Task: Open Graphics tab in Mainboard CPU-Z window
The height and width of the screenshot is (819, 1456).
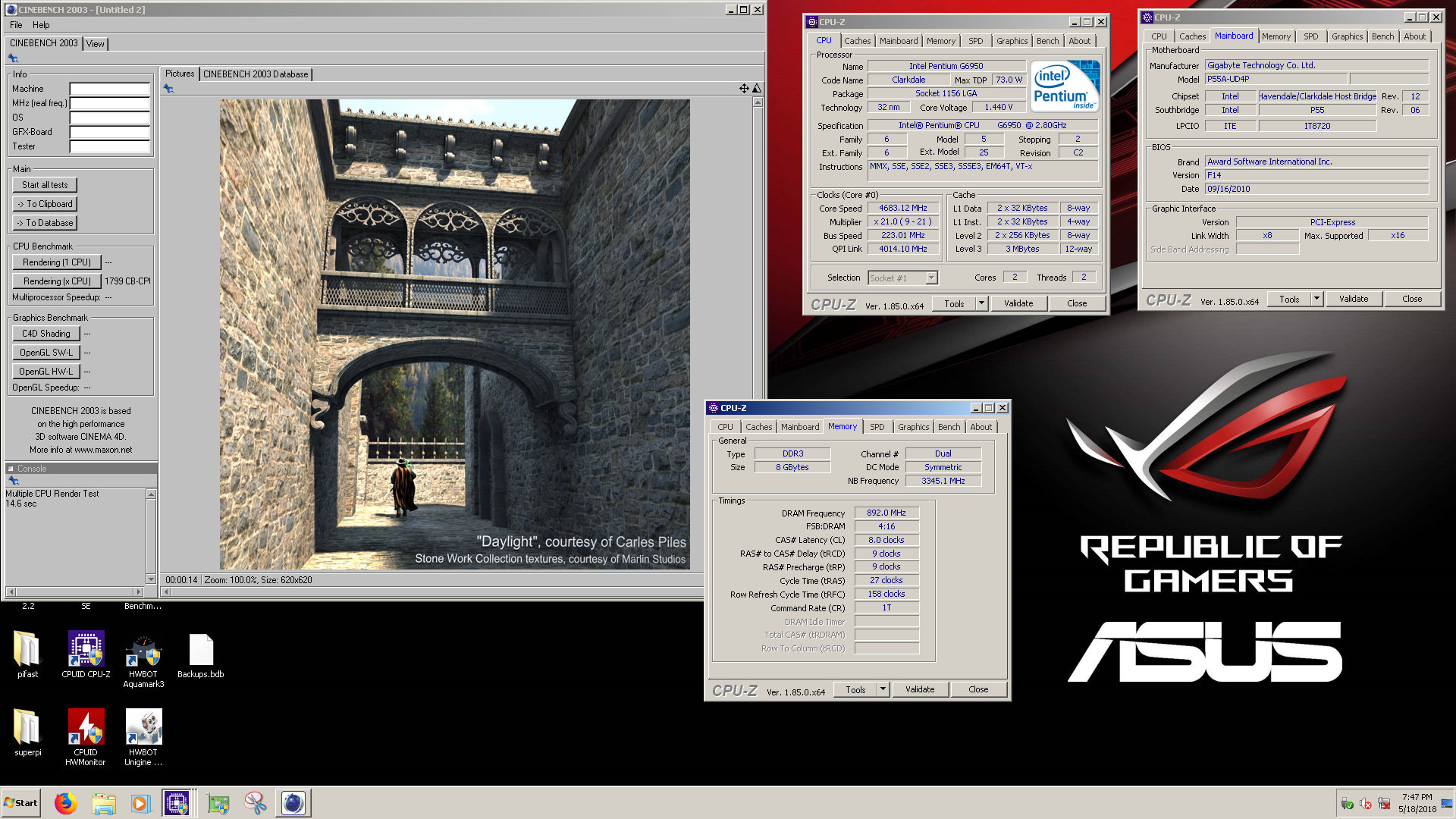Action: pyautogui.click(x=1347, y=36)
